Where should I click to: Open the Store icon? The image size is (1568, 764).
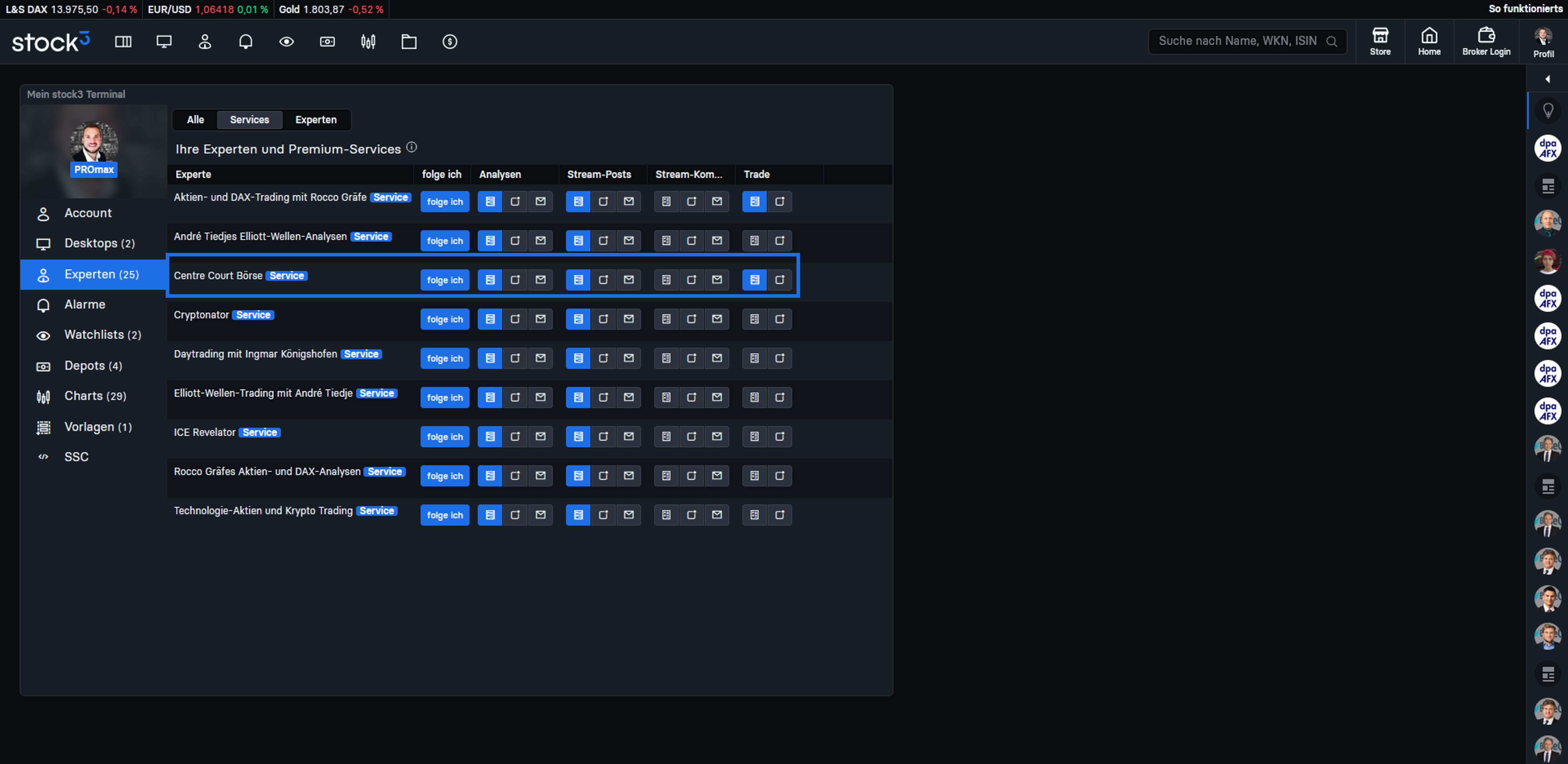1380,41
